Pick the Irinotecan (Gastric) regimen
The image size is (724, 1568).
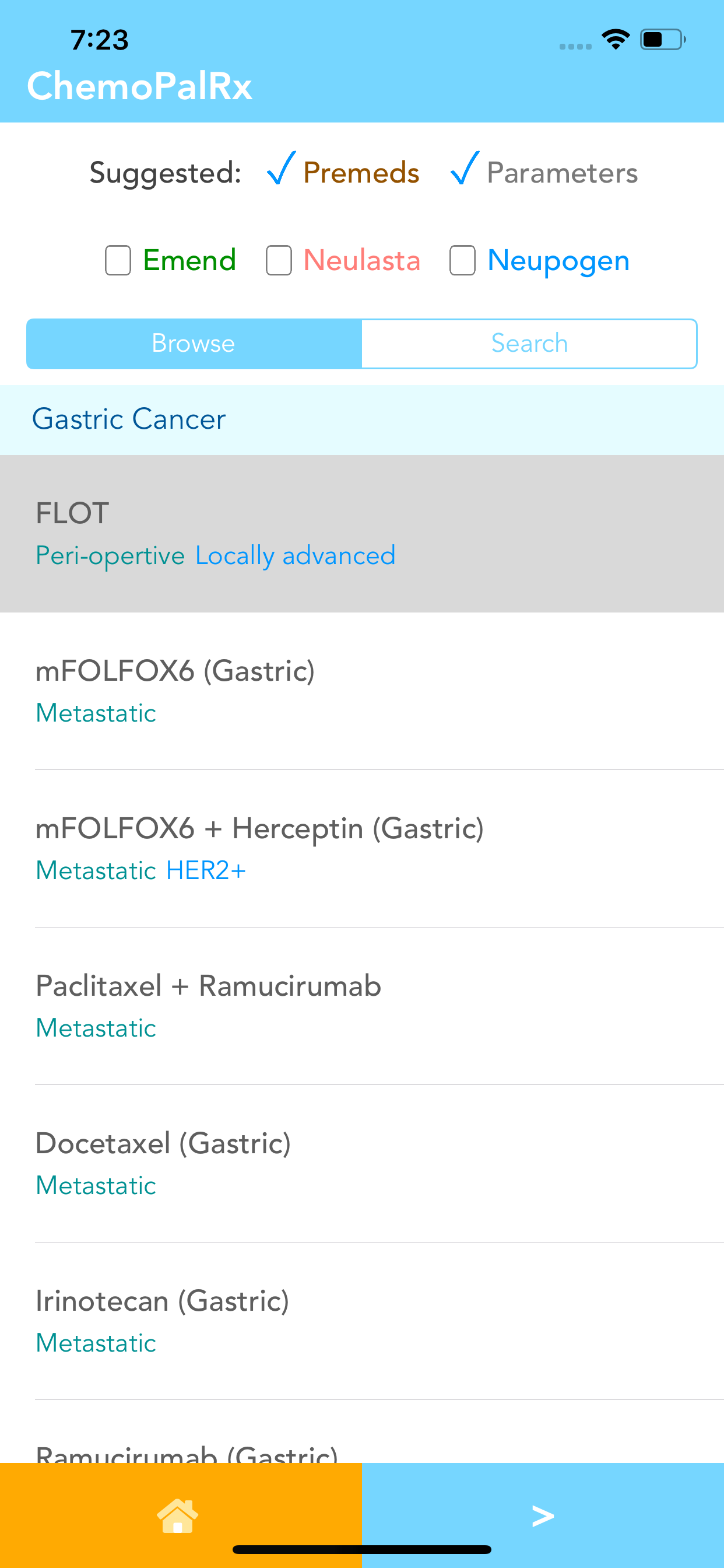pos(362,1321)
